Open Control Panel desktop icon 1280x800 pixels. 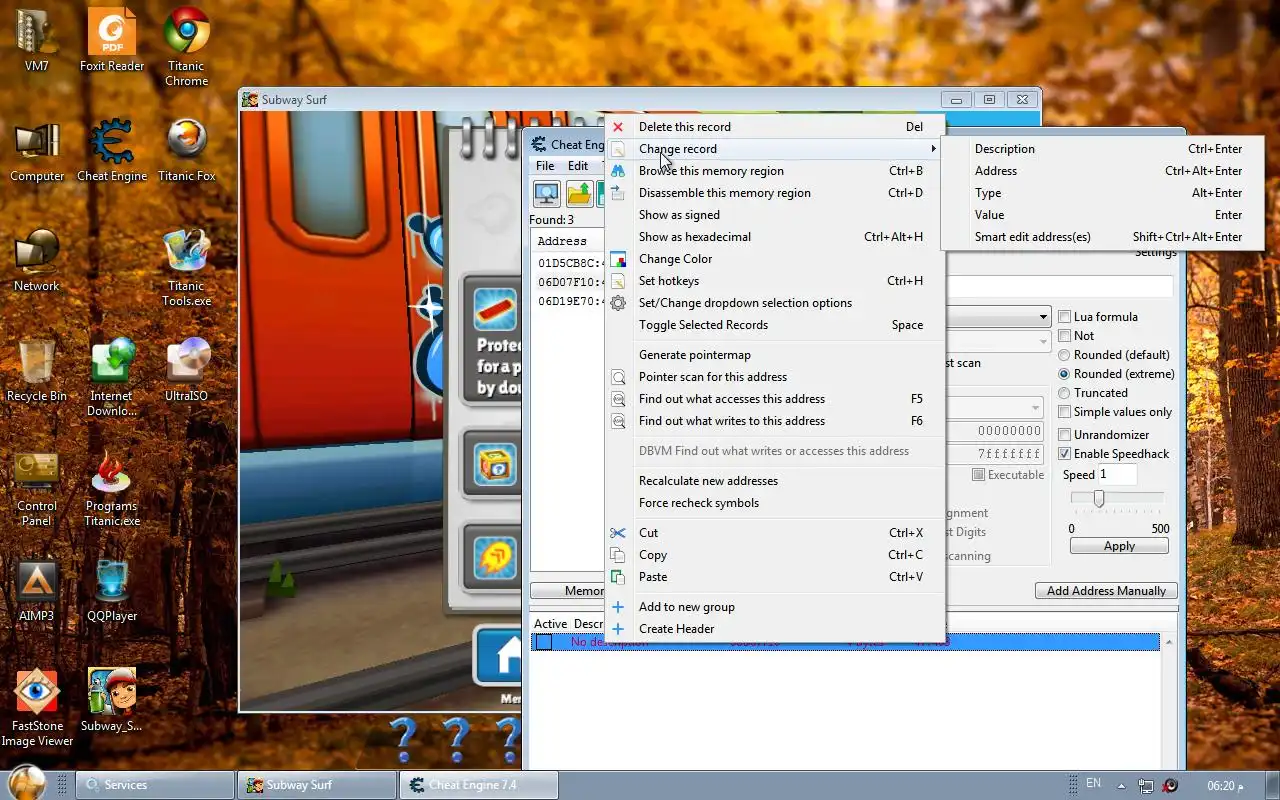click(x=37, y=488)
